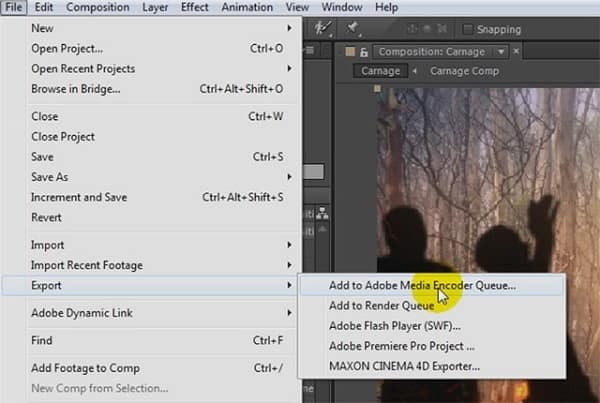Click the local axis mode icon
Image resolution: width=600 pixels, height=403 pixels.
(x=412, y=29)
